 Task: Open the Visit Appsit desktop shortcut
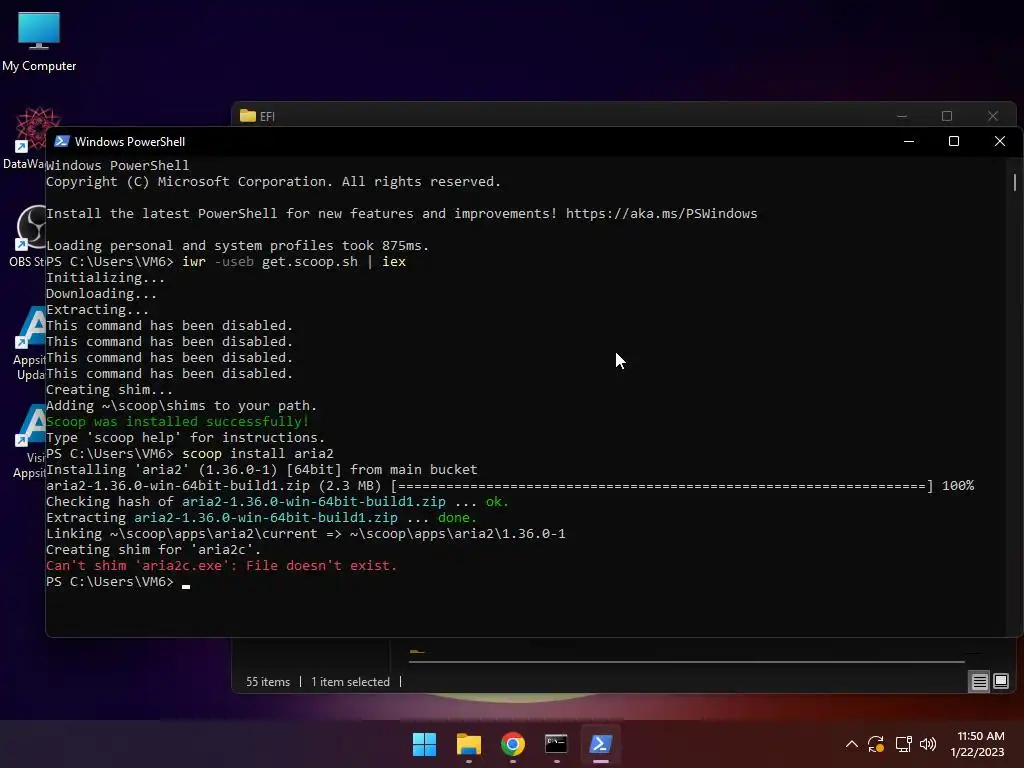(29, 441)
